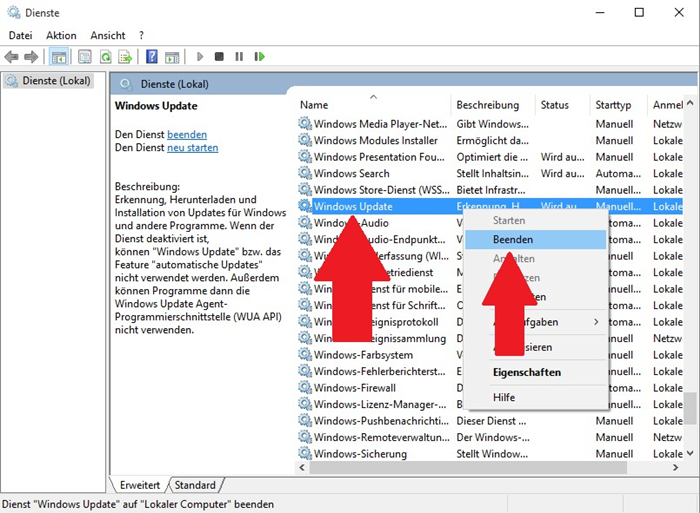Click the Back arrow toolbar icon
The height and width of the screenshot is (513, 700).
11,57
